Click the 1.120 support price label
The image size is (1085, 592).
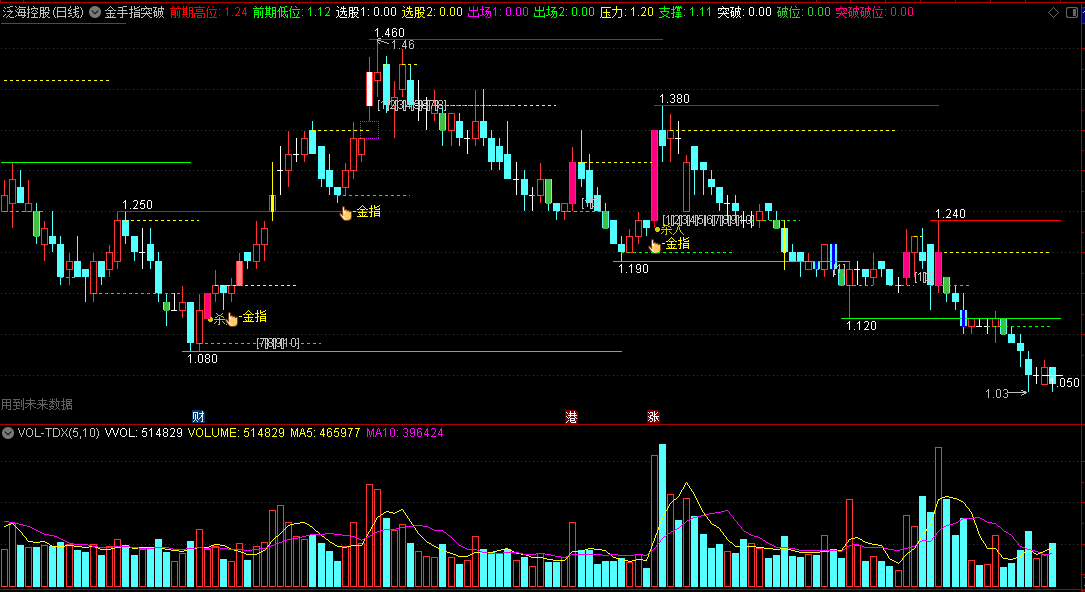tap(861, 326)
